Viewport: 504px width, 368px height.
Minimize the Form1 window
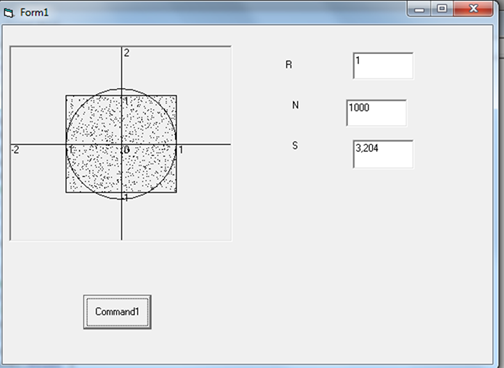419,9
